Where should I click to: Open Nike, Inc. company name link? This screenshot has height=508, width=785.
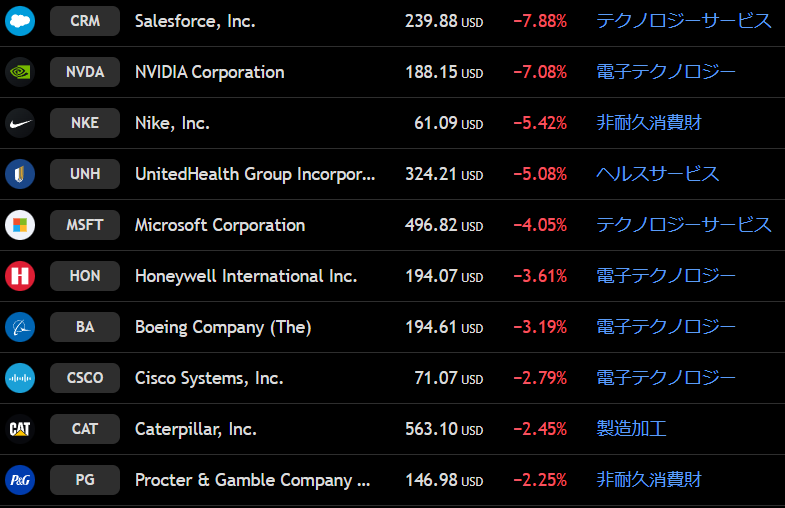coord(172,123)
